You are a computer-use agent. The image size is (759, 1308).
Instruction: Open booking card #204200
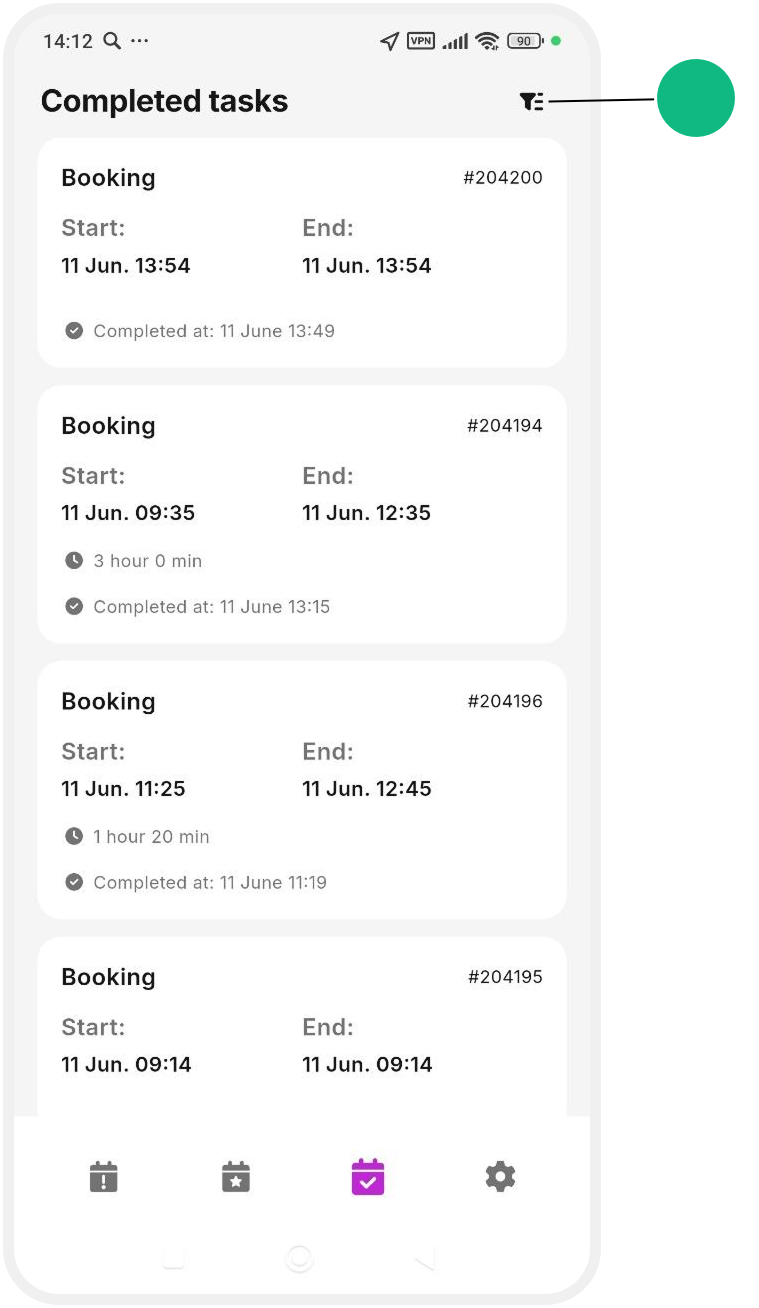click(302, 253)
